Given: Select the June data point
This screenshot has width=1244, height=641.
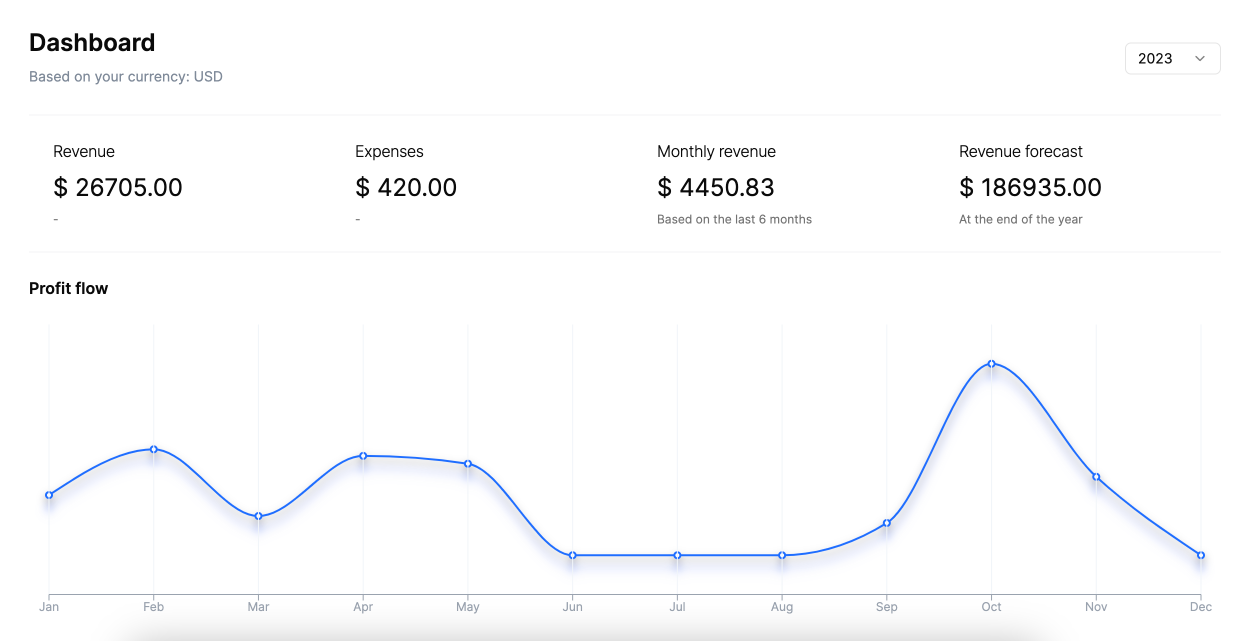Looking at the screenshot, I should [572, 555].
